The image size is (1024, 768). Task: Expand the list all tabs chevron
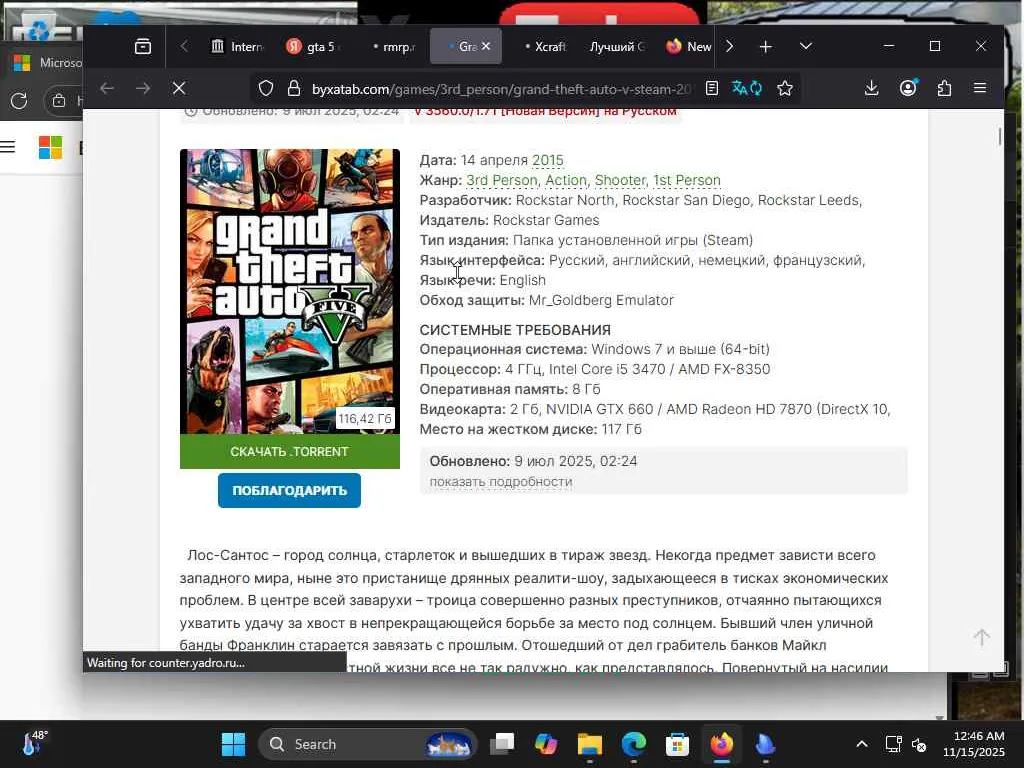[805, 46]
